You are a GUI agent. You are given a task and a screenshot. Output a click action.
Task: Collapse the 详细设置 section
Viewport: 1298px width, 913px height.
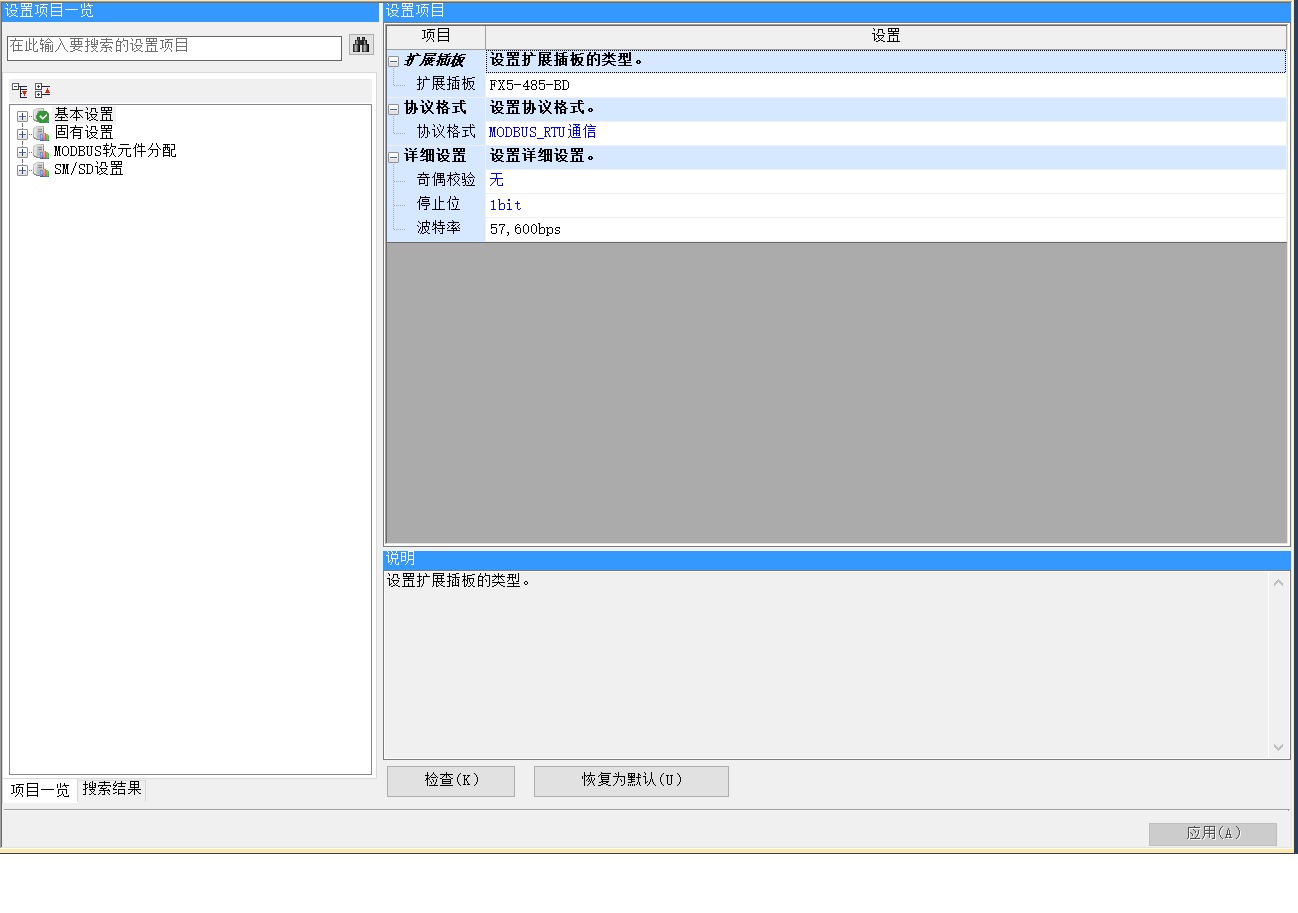click(x=394, y=157)
